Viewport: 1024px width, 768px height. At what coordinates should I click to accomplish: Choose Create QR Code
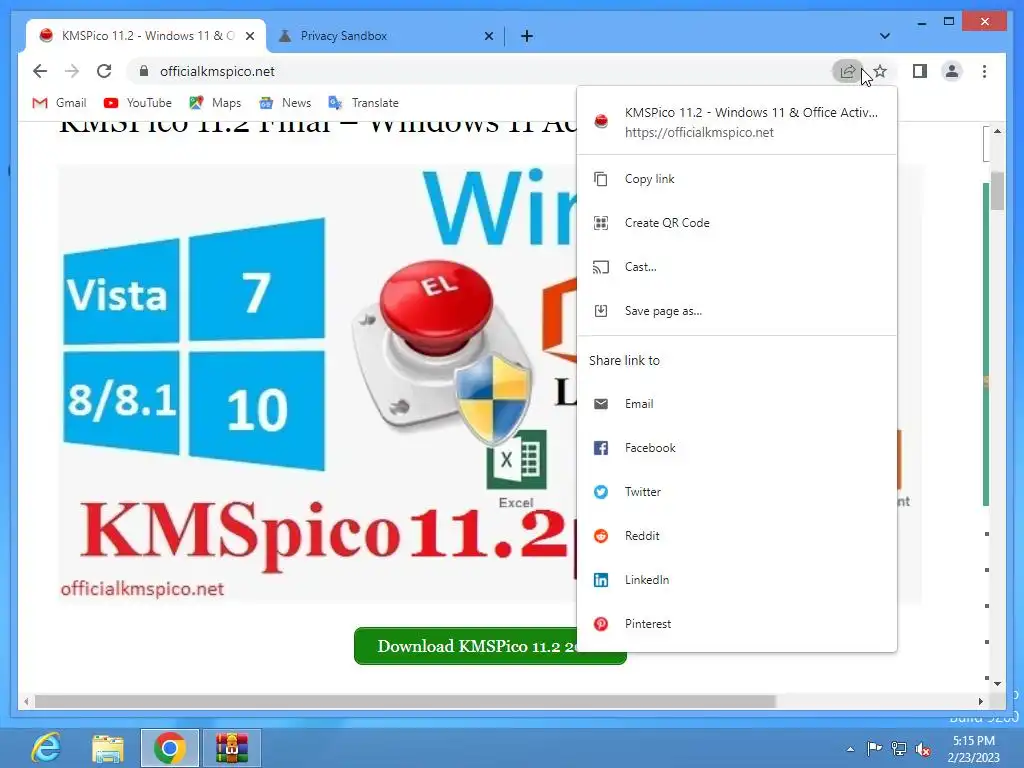737,223
